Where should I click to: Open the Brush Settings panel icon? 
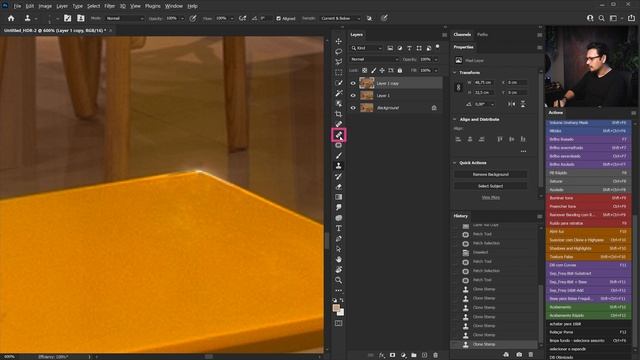pyautogui.click(x=68, y=18)
